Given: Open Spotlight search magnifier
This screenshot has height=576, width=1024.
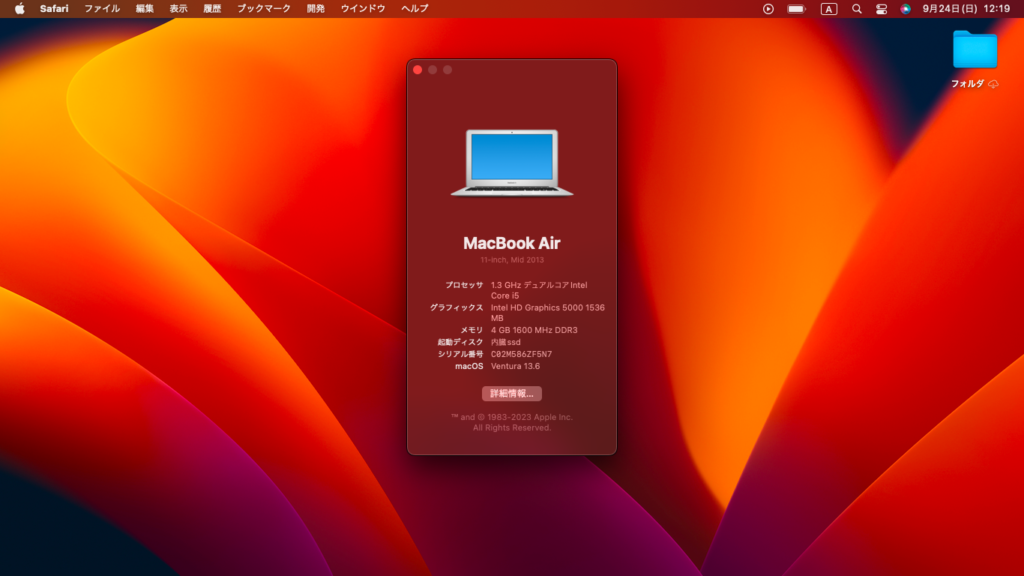Looking at the screenshot, I should (x=857, y=8).
